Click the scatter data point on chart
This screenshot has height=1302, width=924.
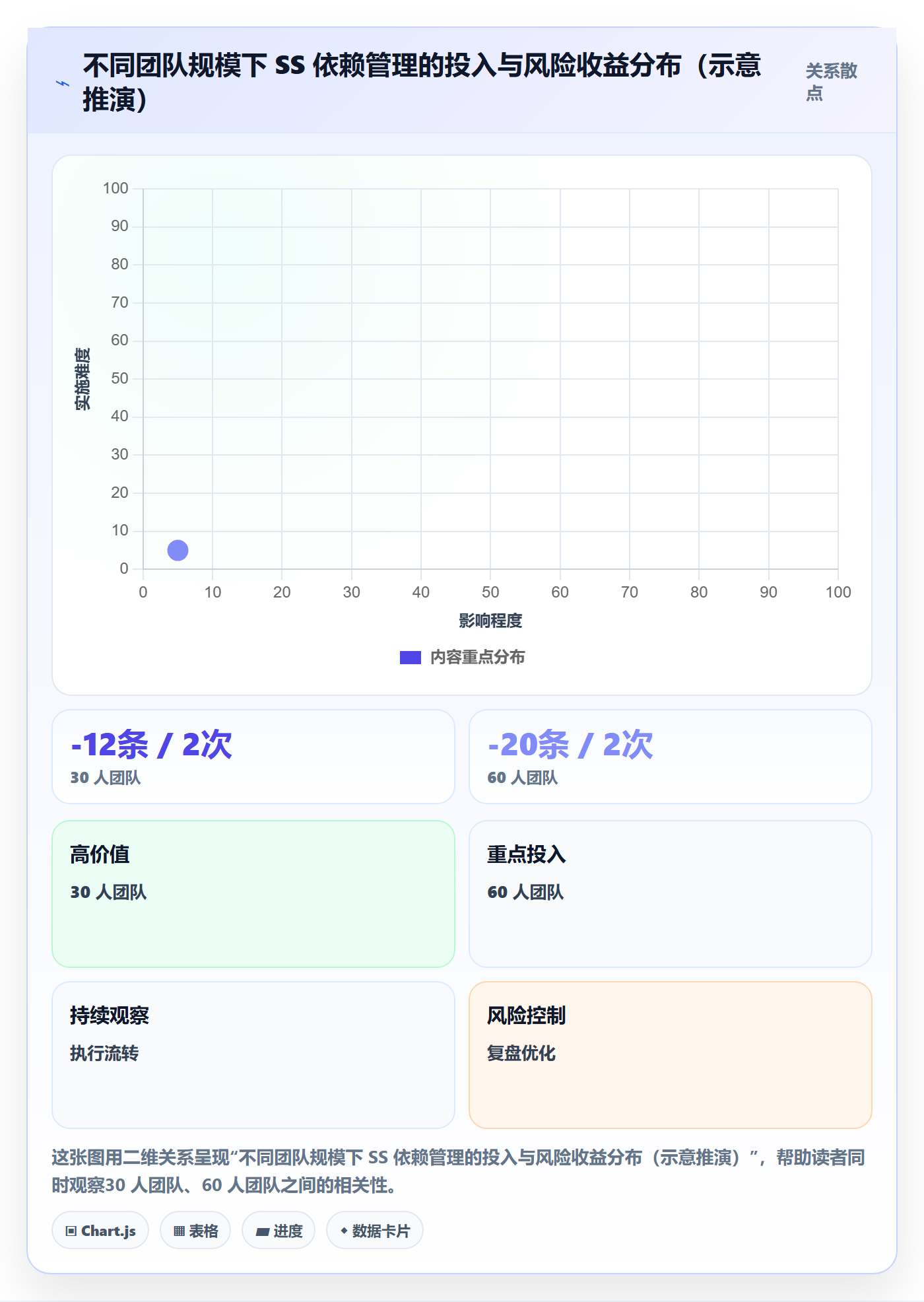(x=178, y=550)
